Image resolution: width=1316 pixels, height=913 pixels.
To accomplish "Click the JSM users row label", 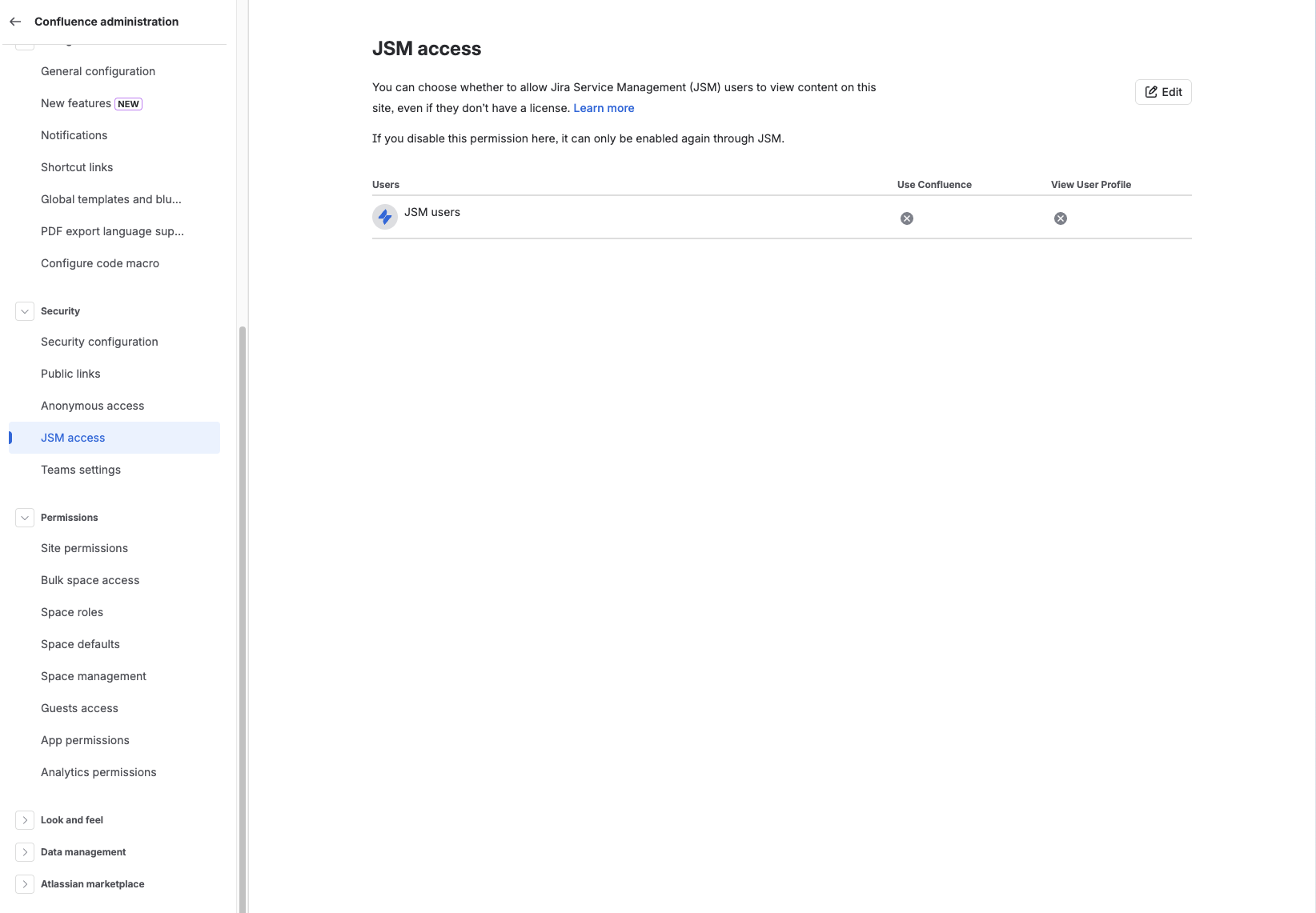I will click(432, 212).
